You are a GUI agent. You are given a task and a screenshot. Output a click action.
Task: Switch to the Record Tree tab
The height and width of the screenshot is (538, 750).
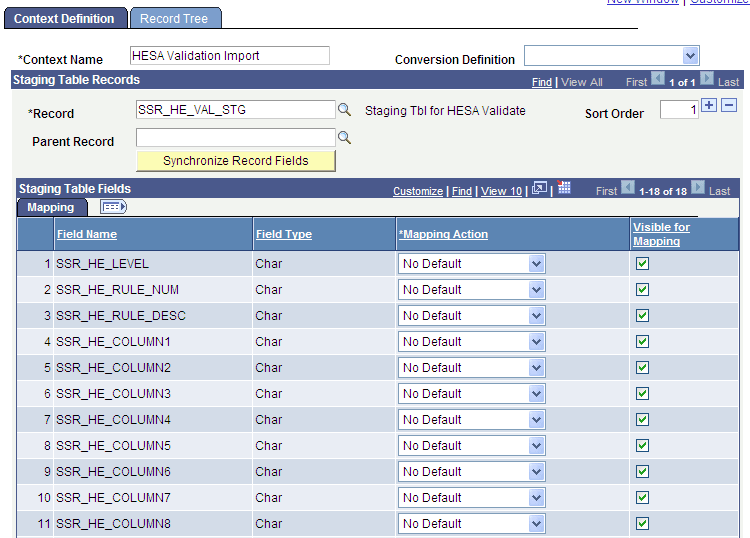[x=175, y=18]
